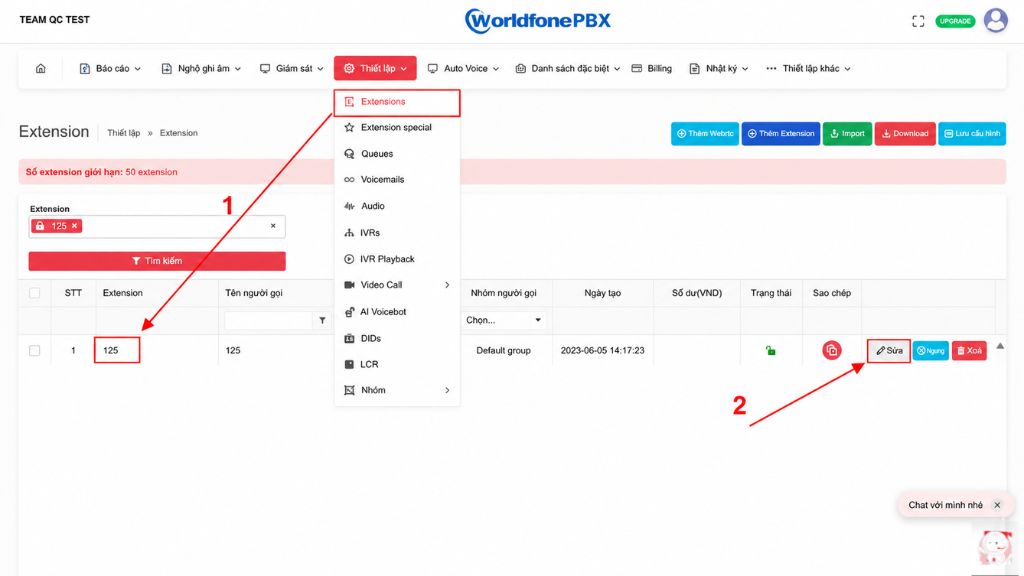
Task: Click the Ngưng button for extension 125
Action: click(931, 351)
